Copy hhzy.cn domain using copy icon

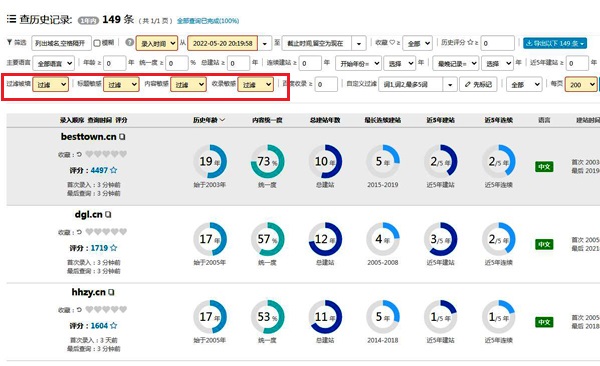(x=111, y=292)
